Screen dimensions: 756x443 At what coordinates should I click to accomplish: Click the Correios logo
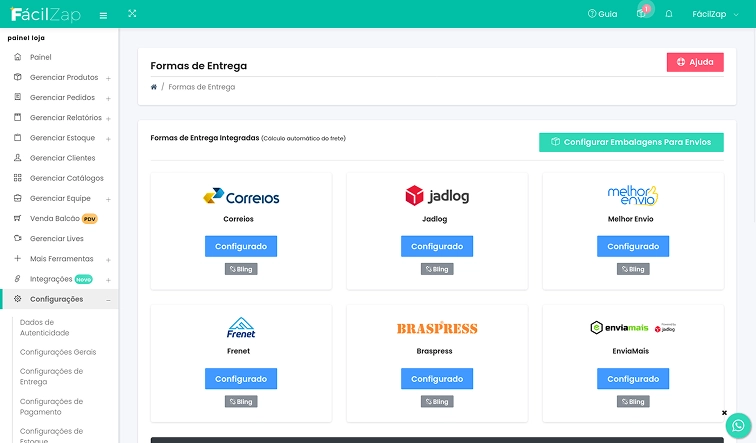241,196
